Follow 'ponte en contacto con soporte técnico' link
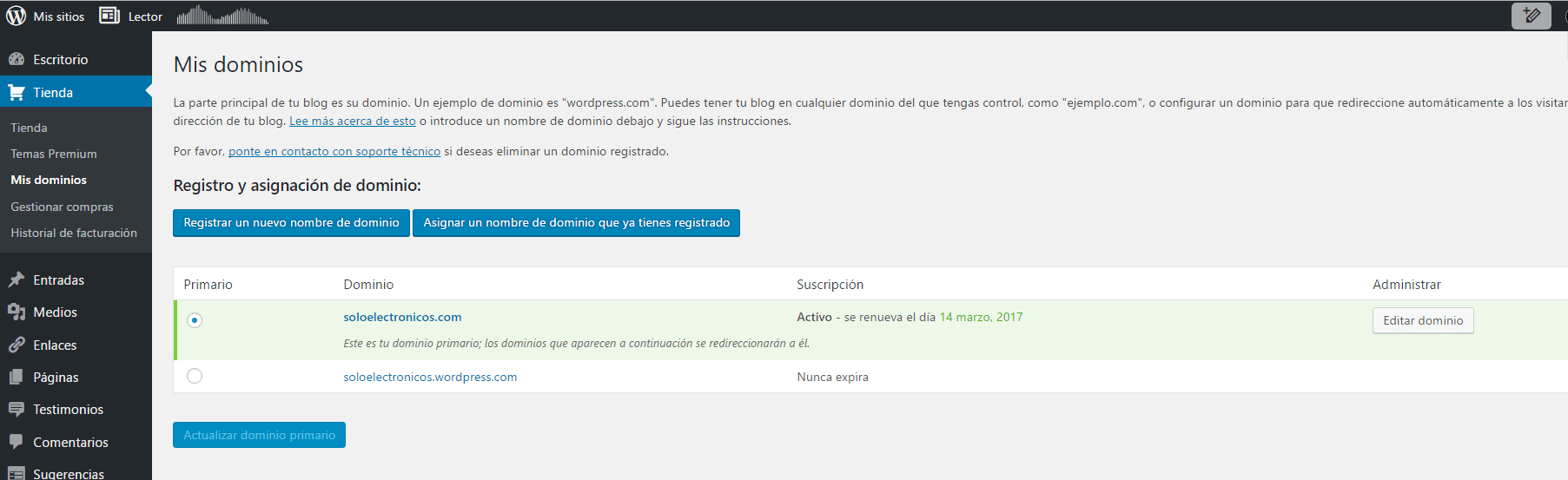The height and width of the screenshot is (480, 1568). click(334, 151)
